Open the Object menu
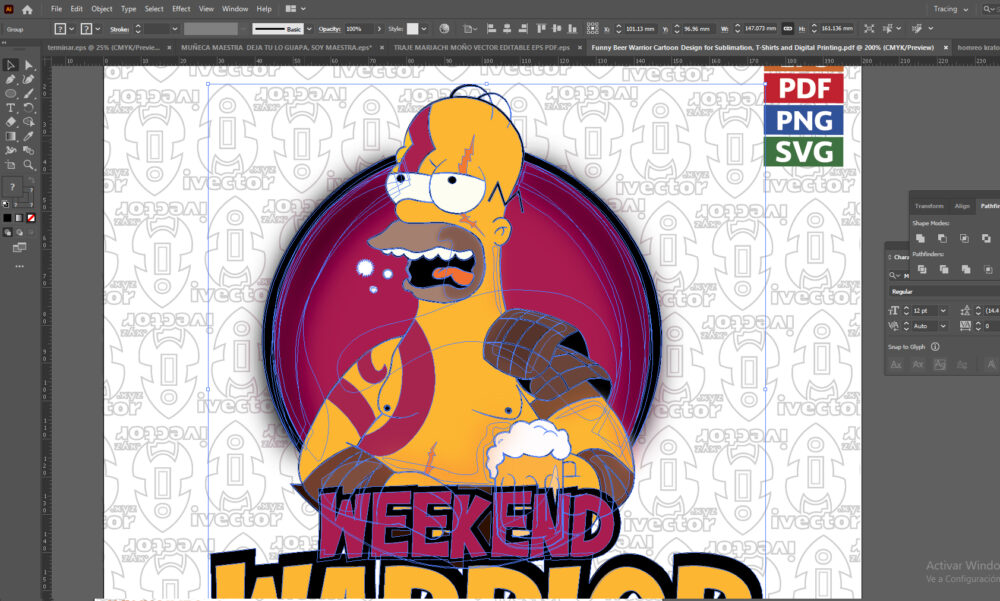 click(101, 9)
